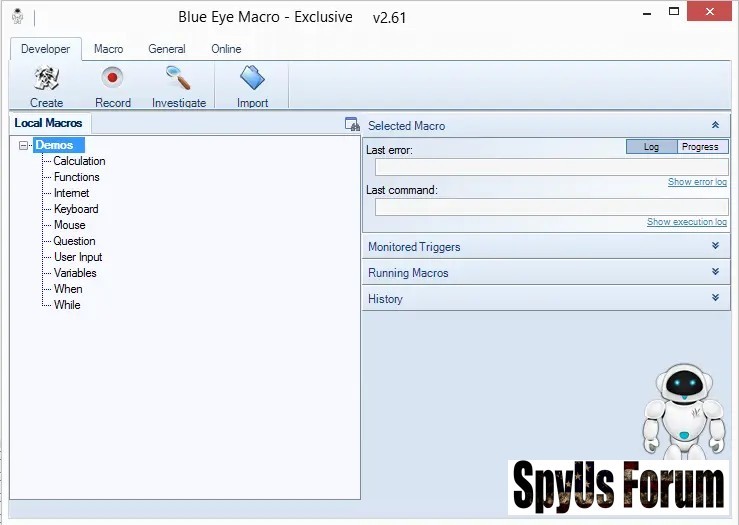This screenshot has width=739, height=525.
Task: Expand the History section
Action: click(715, 298)
